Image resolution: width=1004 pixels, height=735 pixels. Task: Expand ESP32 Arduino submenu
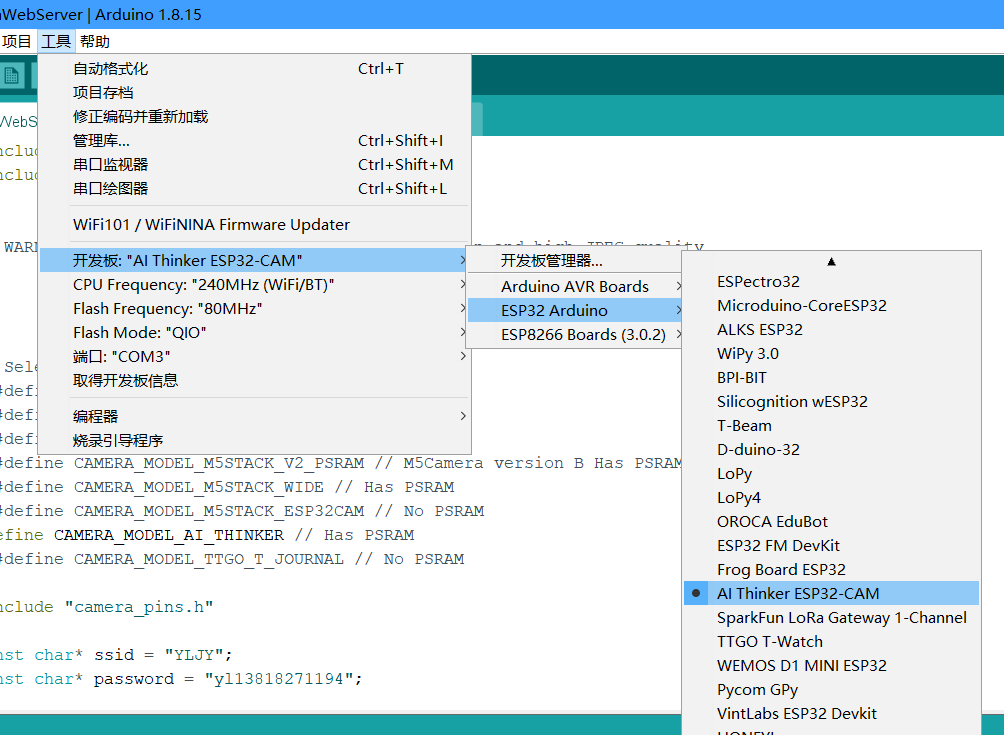[x=574, y=311]
